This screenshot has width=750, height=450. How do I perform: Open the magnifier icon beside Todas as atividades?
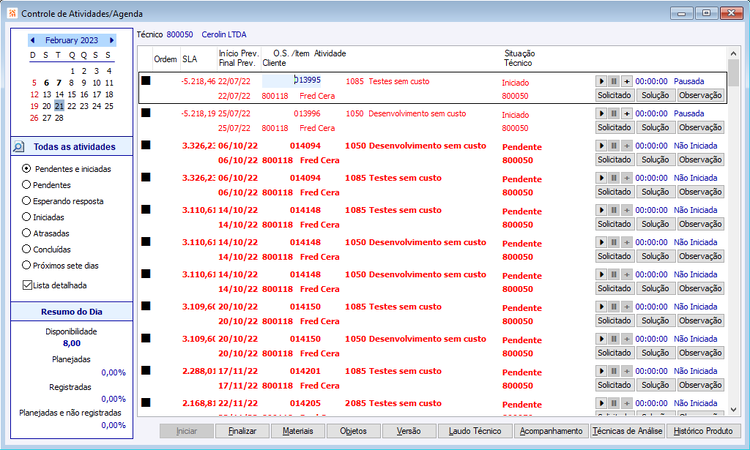click(18, 147)
